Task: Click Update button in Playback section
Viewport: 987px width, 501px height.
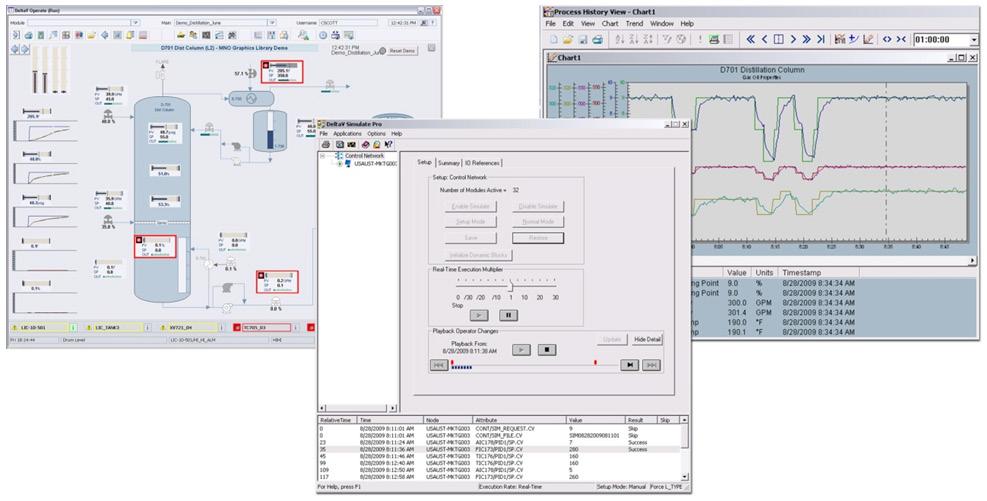Action: pos(612,339)
